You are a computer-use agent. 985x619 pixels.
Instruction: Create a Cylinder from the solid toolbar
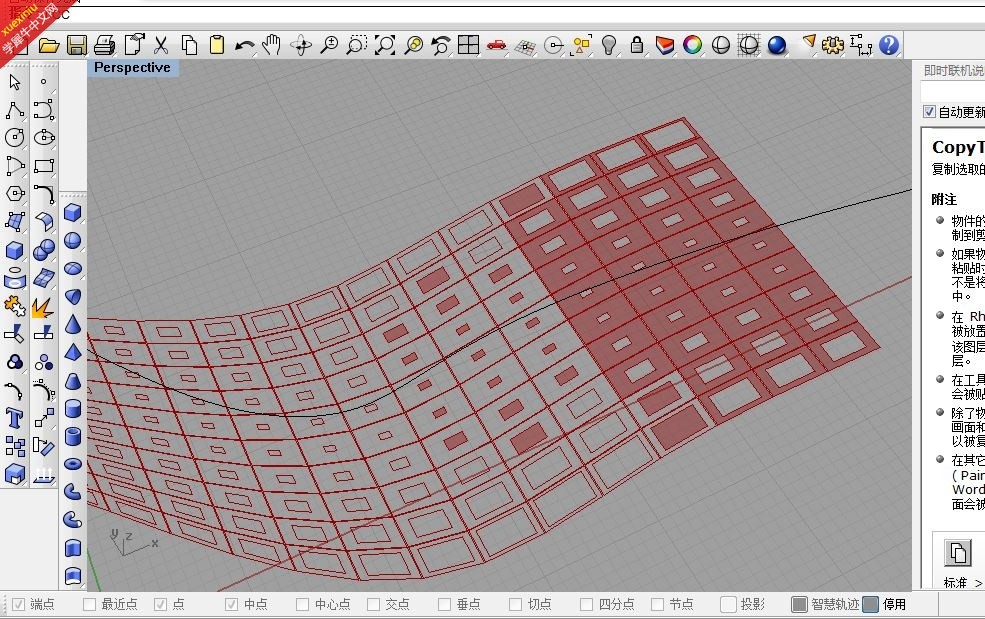pyautogui.click(x=73, y=408)
